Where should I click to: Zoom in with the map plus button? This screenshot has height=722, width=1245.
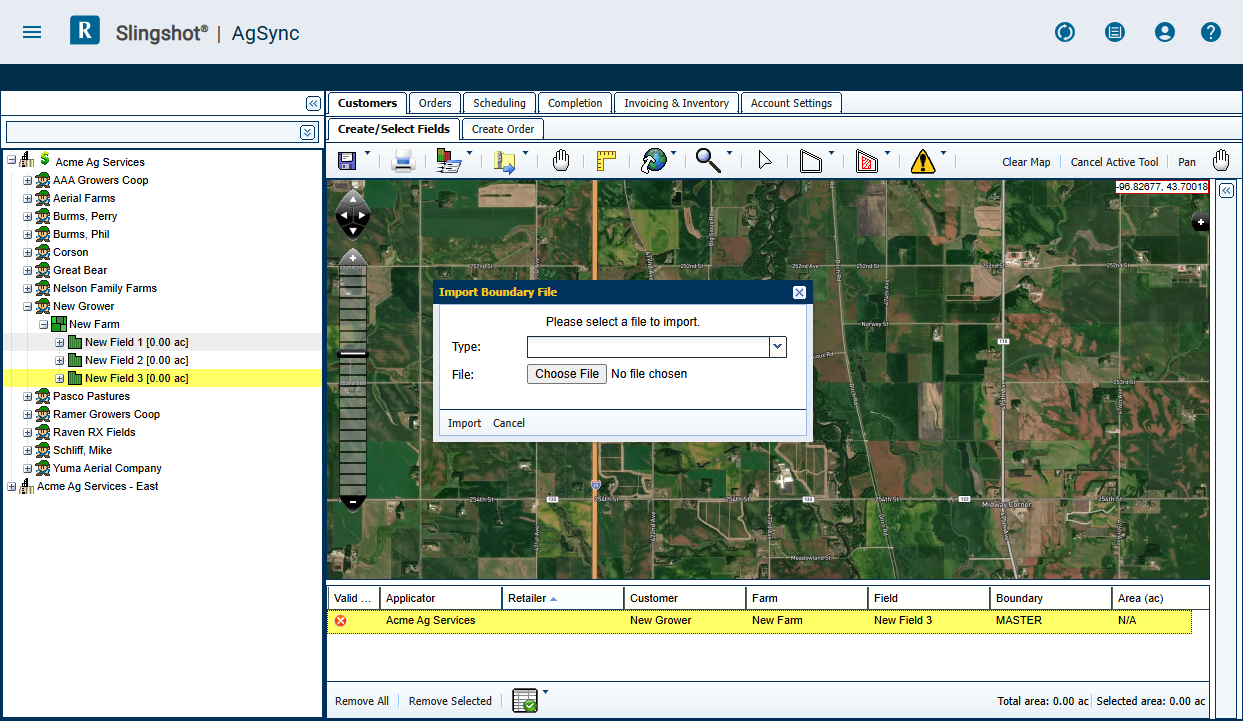click(353, 258)
